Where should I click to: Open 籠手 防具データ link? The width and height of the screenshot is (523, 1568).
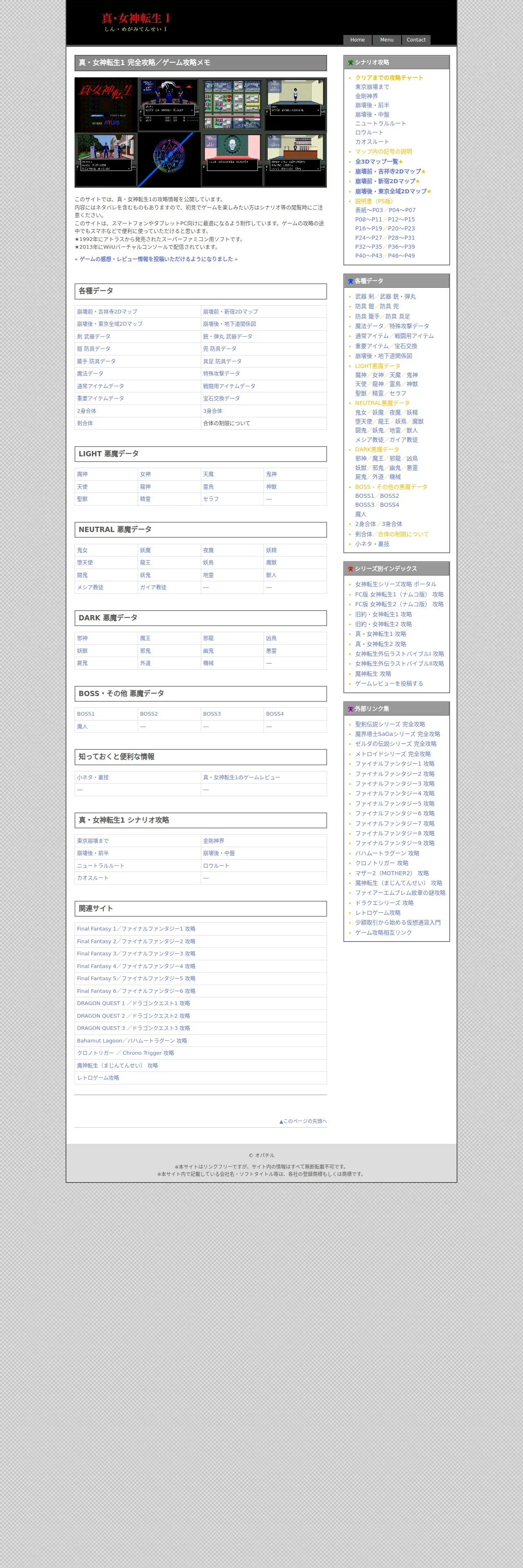coord(96,361)
